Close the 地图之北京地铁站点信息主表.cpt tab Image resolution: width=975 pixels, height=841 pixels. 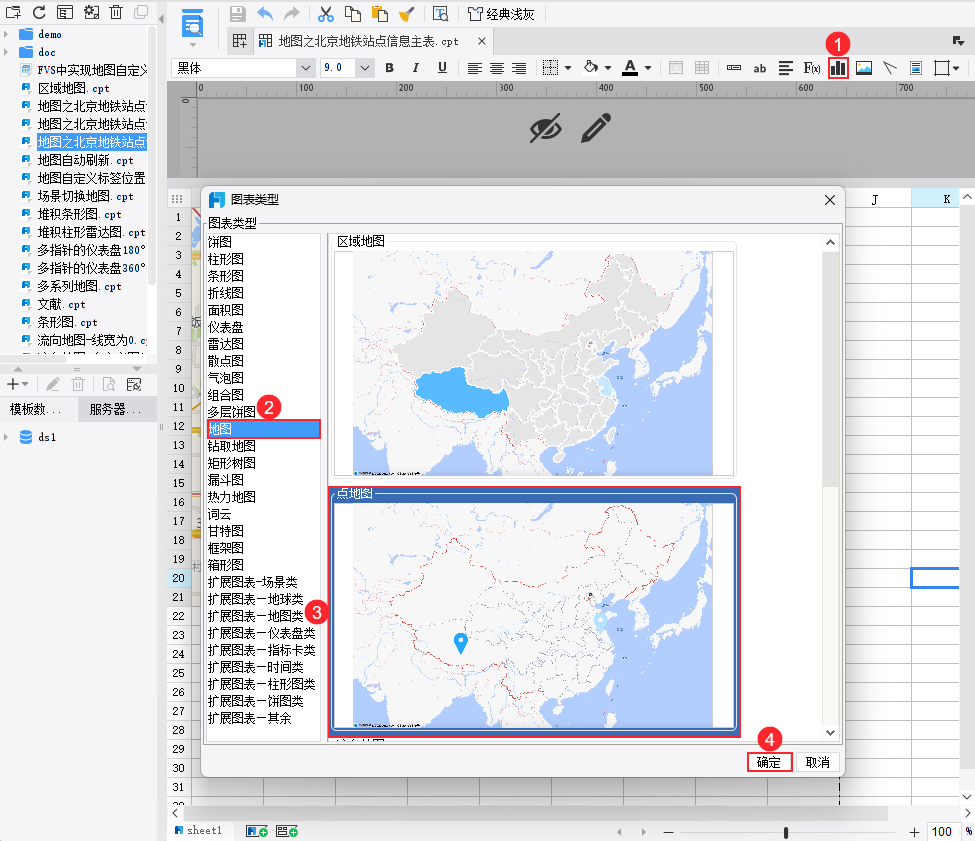[482, 41]
